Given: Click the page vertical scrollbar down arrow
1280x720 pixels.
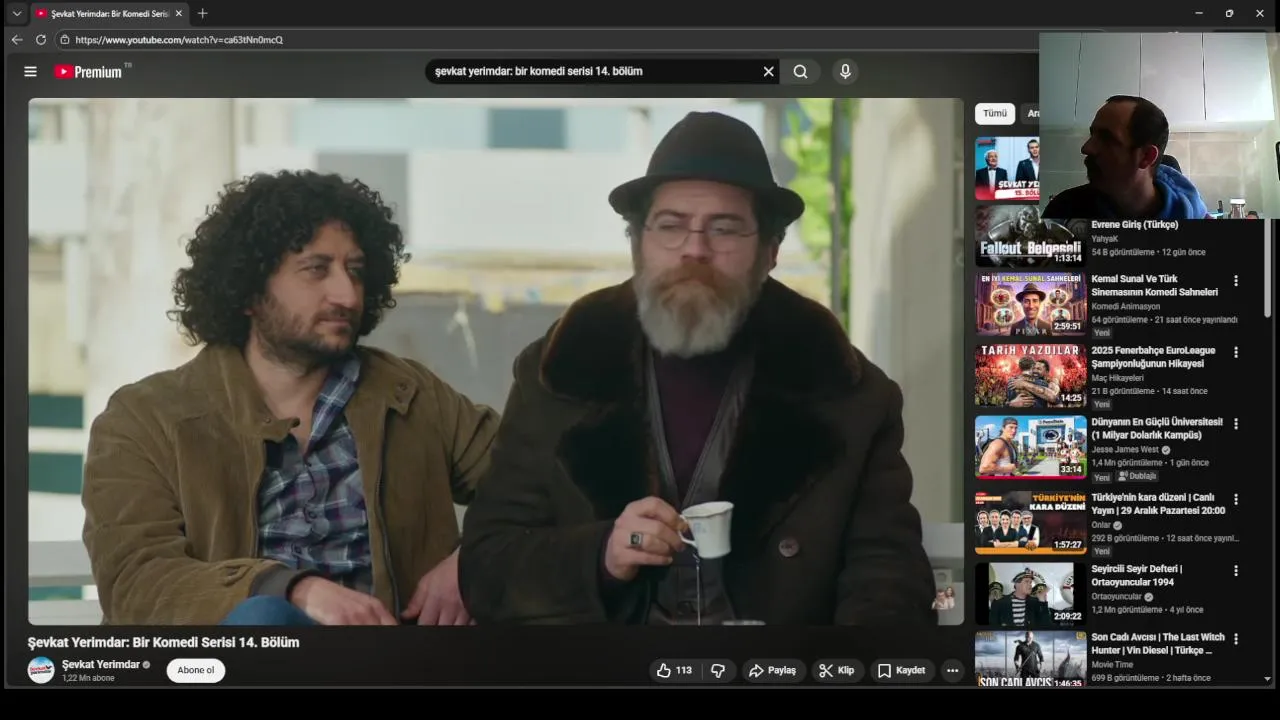Looking at the screenshot, I should click(1268, 679).
